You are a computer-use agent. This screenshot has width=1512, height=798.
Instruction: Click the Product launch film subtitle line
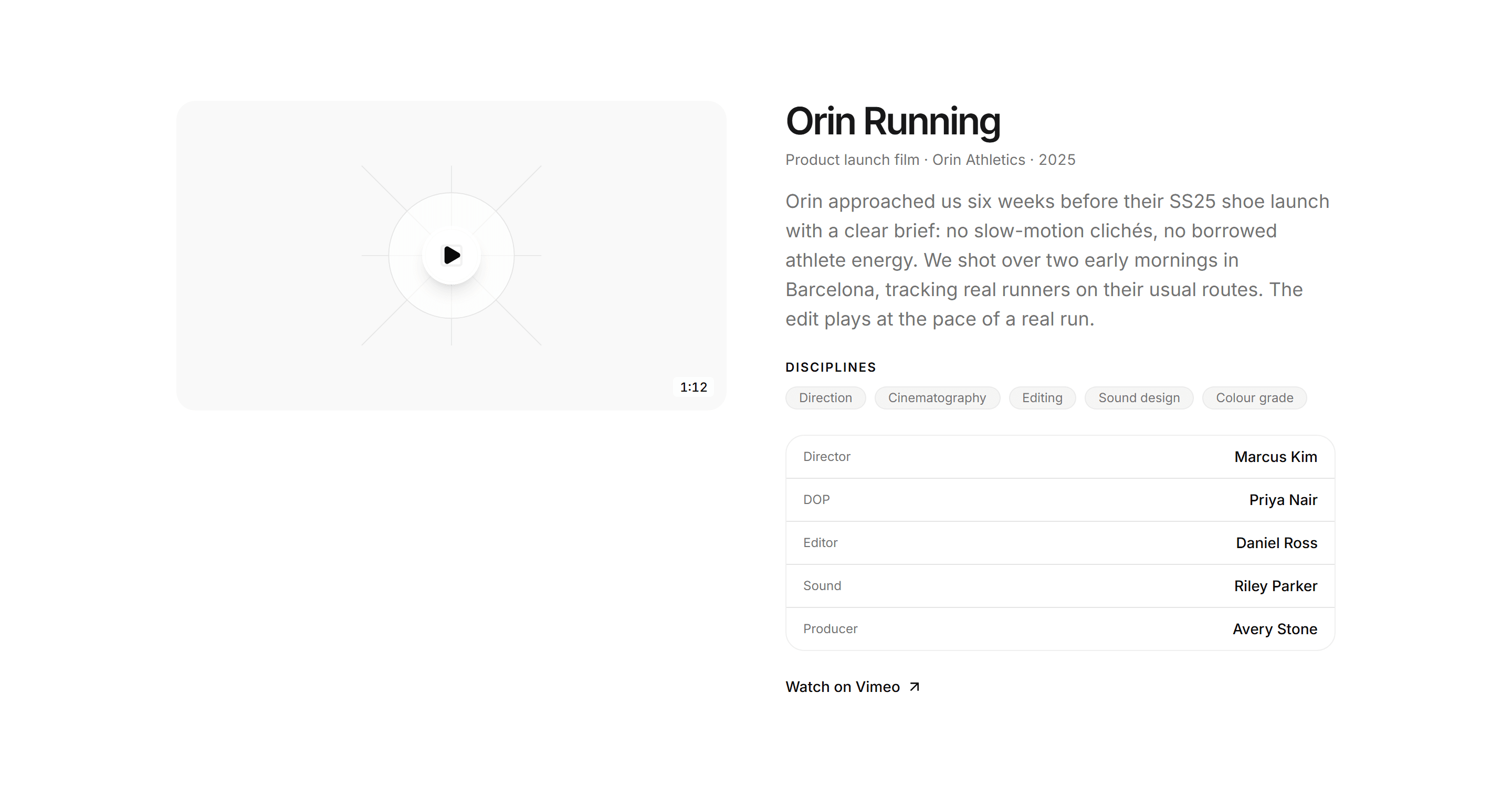pos(930,160)
